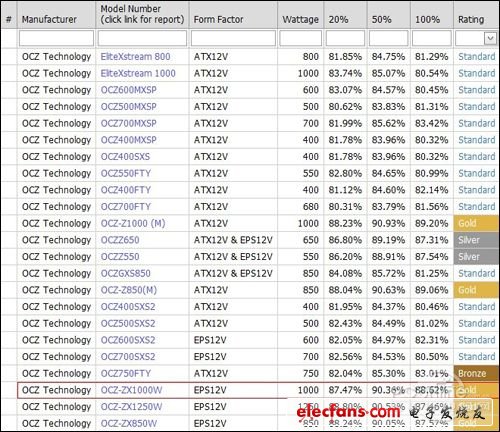Click the Gold rating for OCZ-Z850(M)

pos(476,290)
